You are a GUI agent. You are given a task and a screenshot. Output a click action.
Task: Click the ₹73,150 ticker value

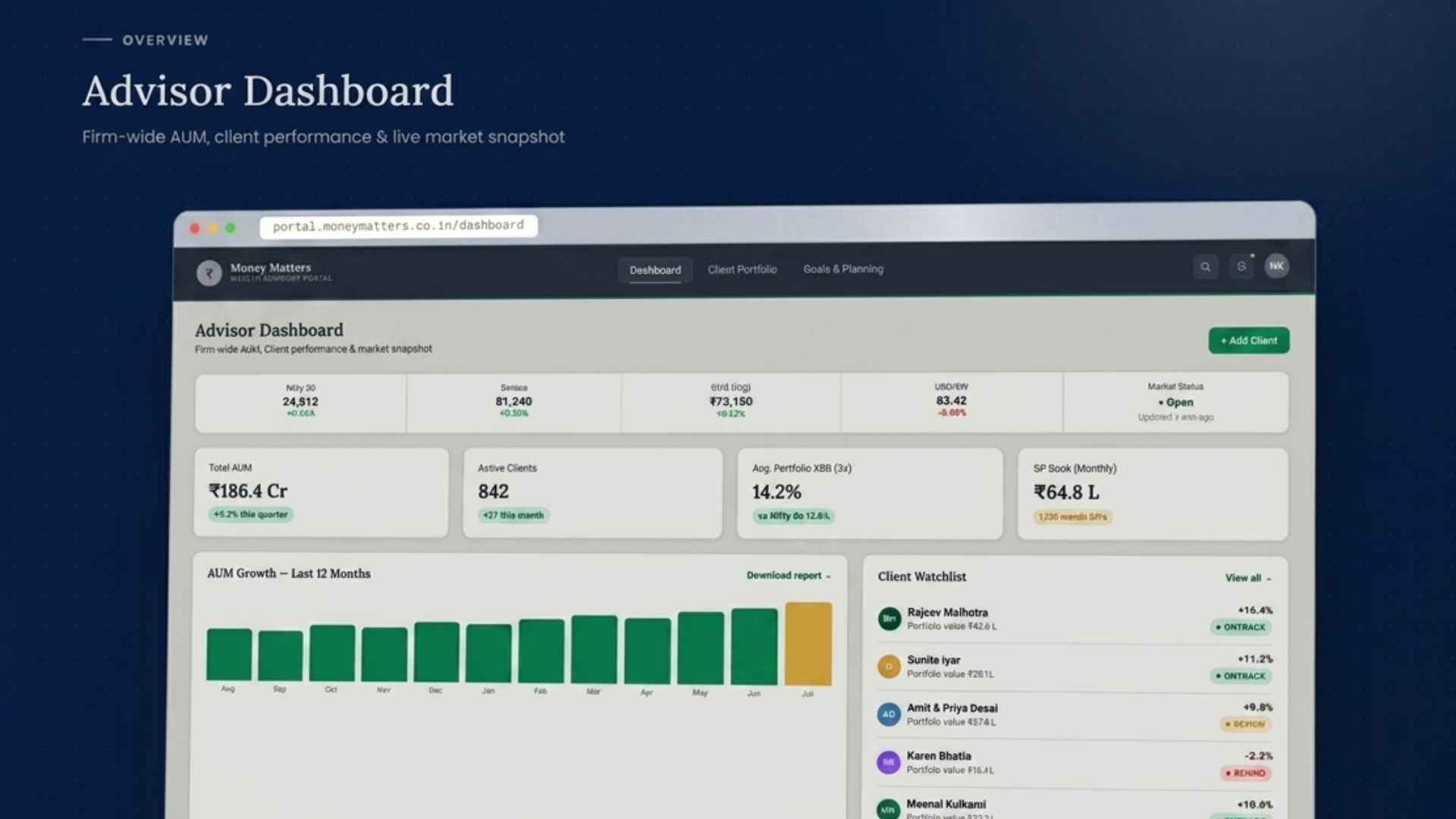coord(731,402)
